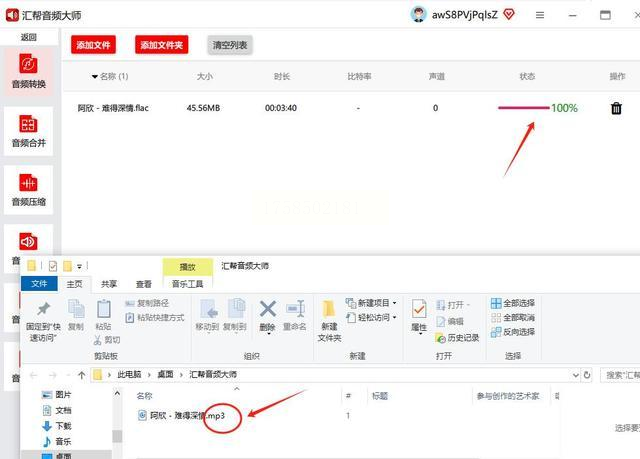This screenshot has width=640, height=459.
Task: Click the 复制 copy icon in ribbon
Action: click(x=76, y=309)
